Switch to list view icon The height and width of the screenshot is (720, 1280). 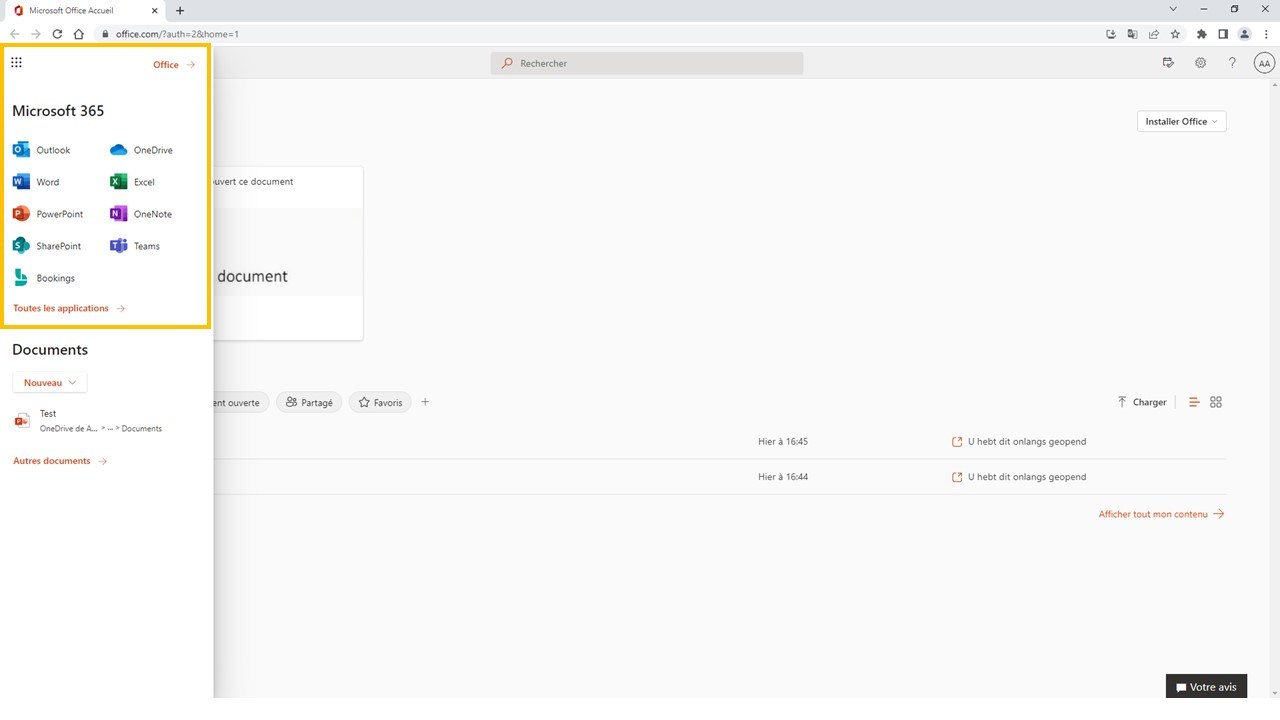(1193, 402)
